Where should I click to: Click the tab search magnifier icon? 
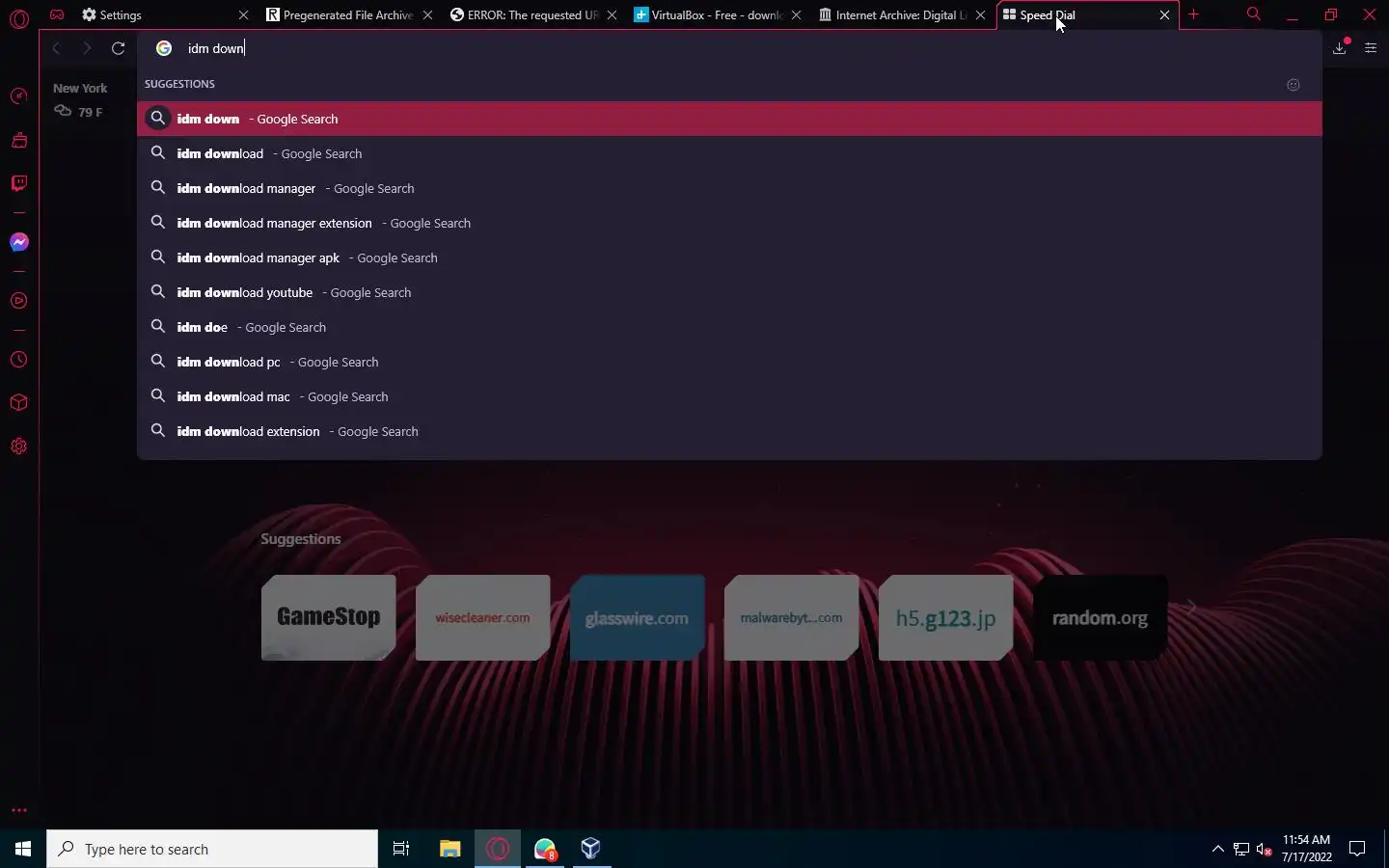point(1253,14)
